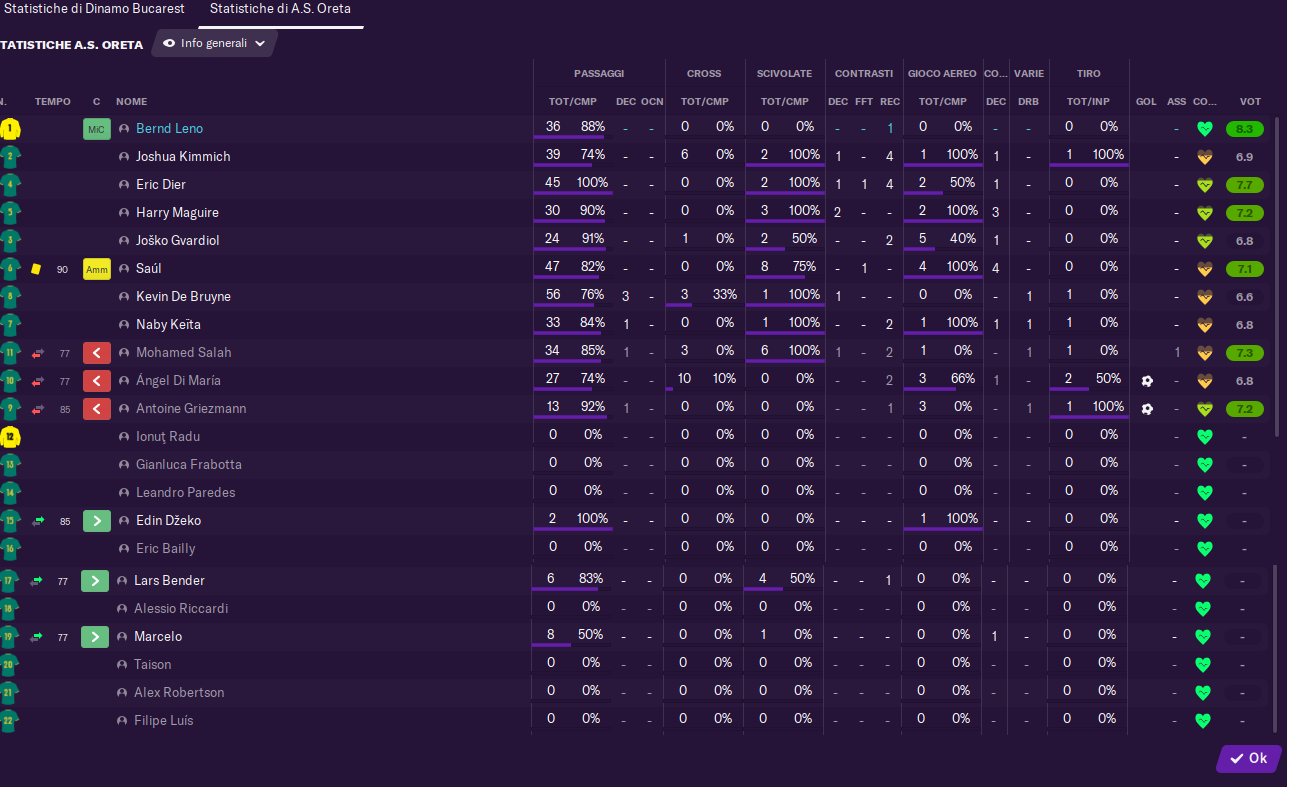Viewport: 1293px width, 791px height.
Task: Click the person icon next to Kevin De Bruyne
Action: (124, 297)
